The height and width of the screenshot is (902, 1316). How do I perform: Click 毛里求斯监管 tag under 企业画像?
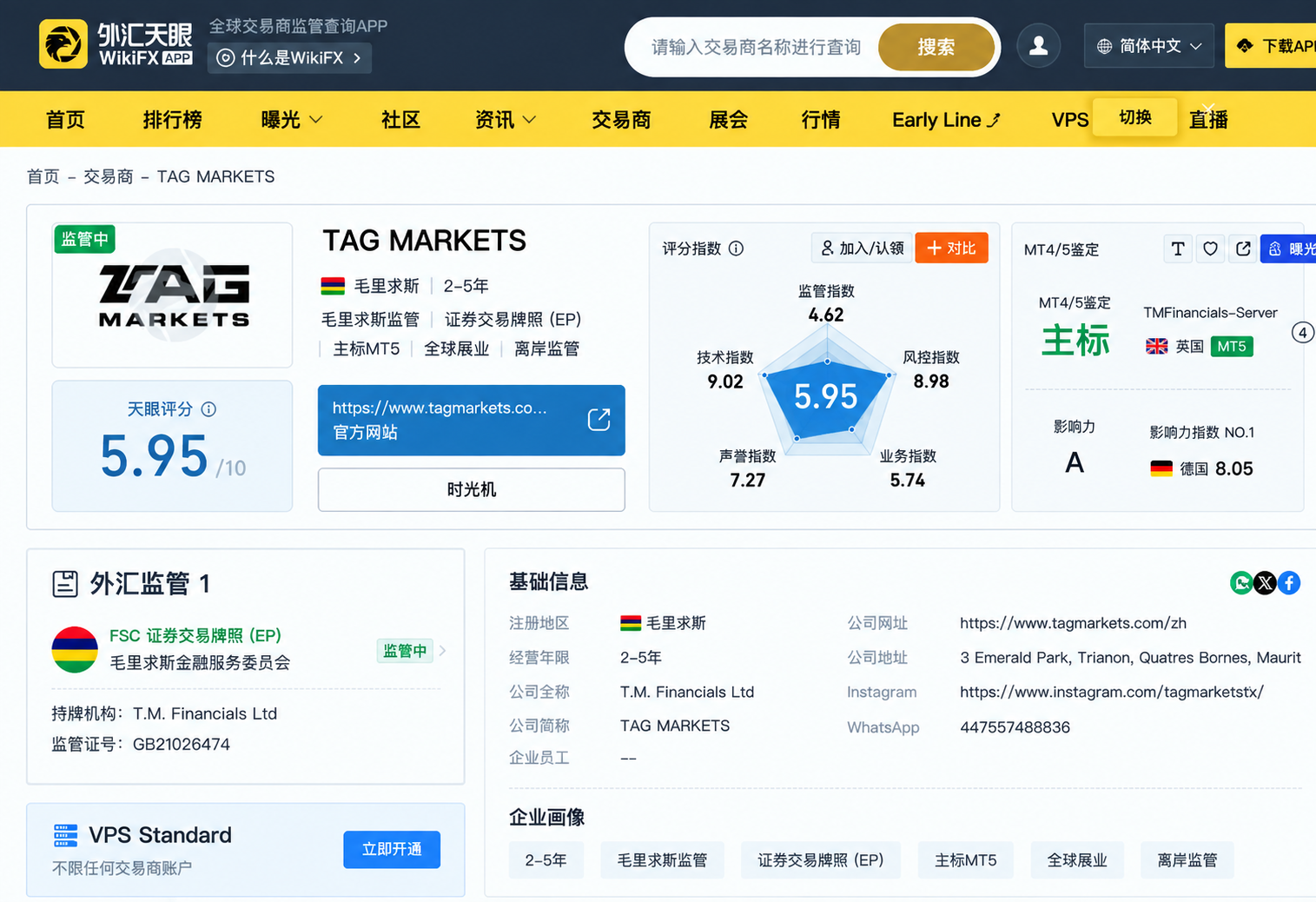[x=662, y=860]
